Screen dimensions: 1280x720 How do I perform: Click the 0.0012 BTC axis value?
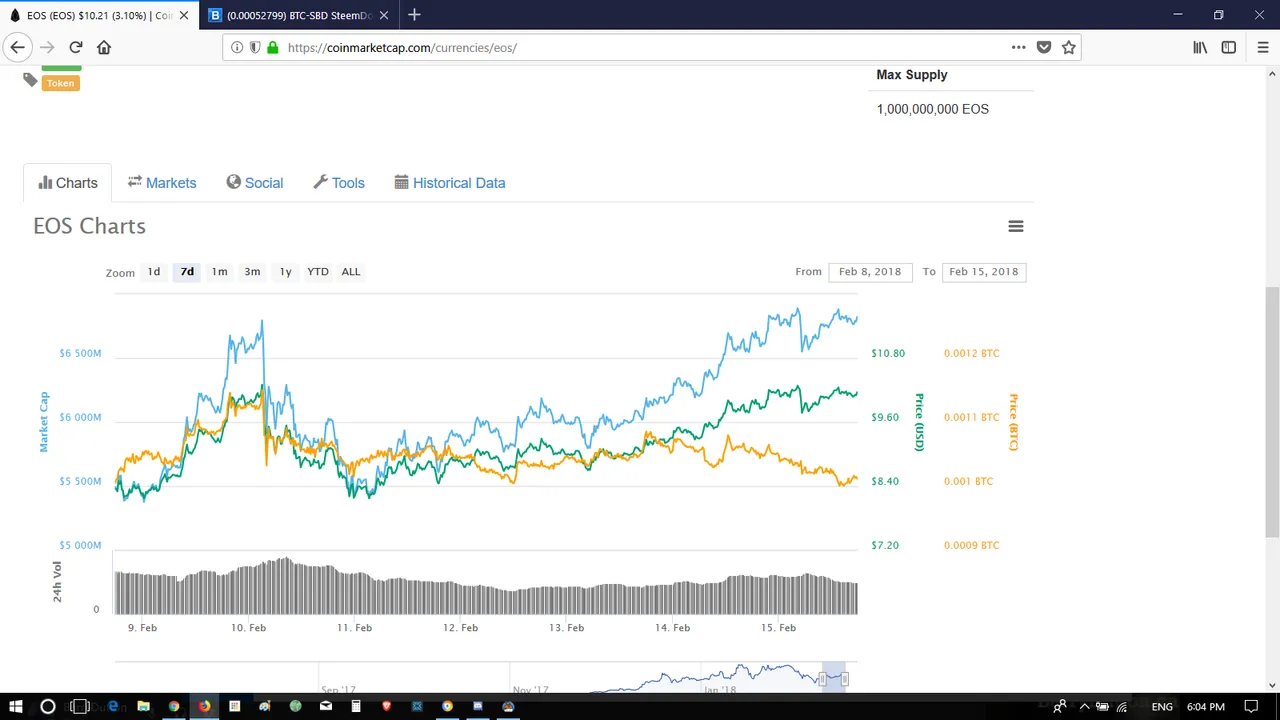click(x=971, y=353)
